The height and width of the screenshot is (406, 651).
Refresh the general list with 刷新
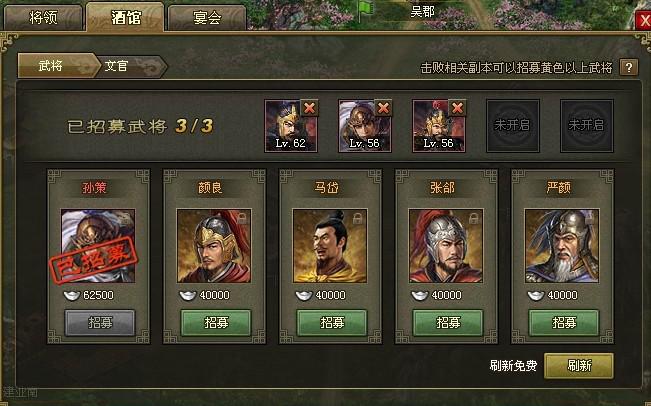coord(579,365)
